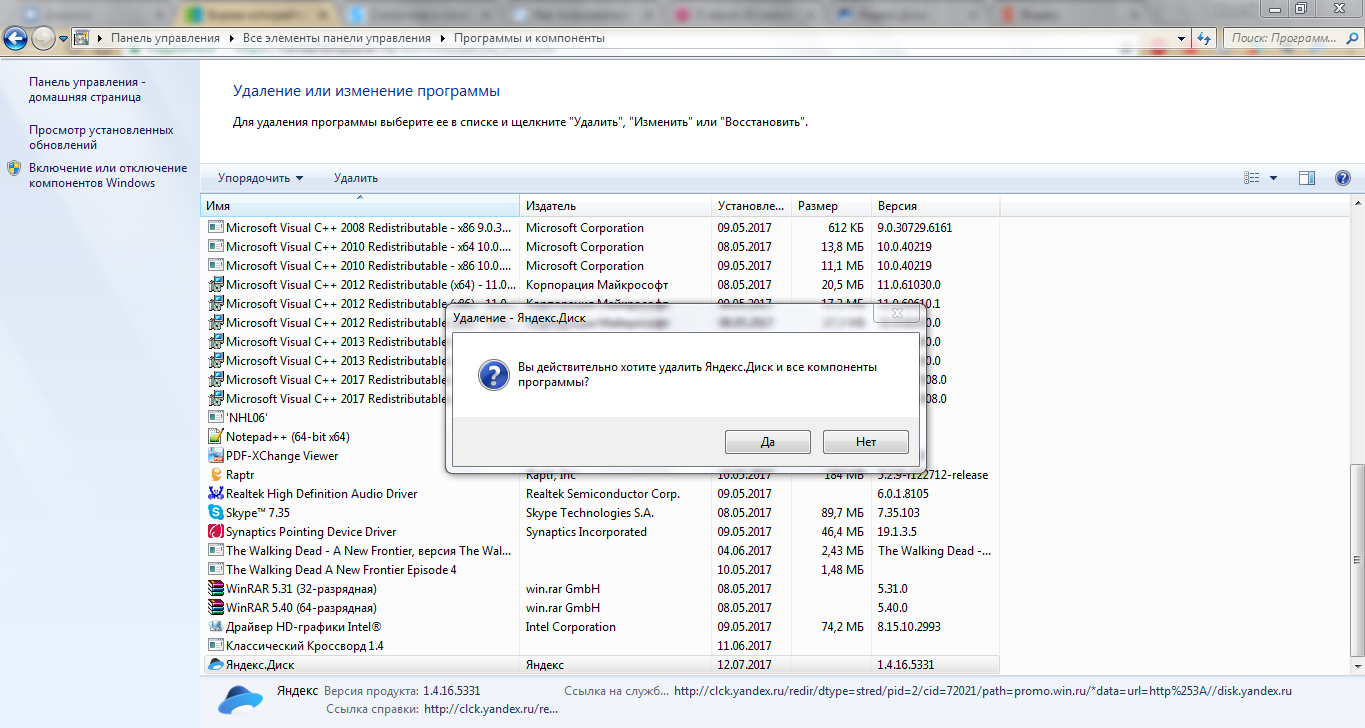Click Все элементы панели управления breadcrumb
1365x728 pixels.
[336, 38]
